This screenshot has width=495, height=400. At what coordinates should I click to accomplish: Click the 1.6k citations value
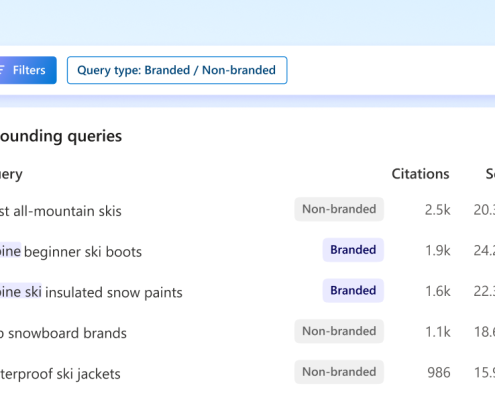(x=438, y=291)
